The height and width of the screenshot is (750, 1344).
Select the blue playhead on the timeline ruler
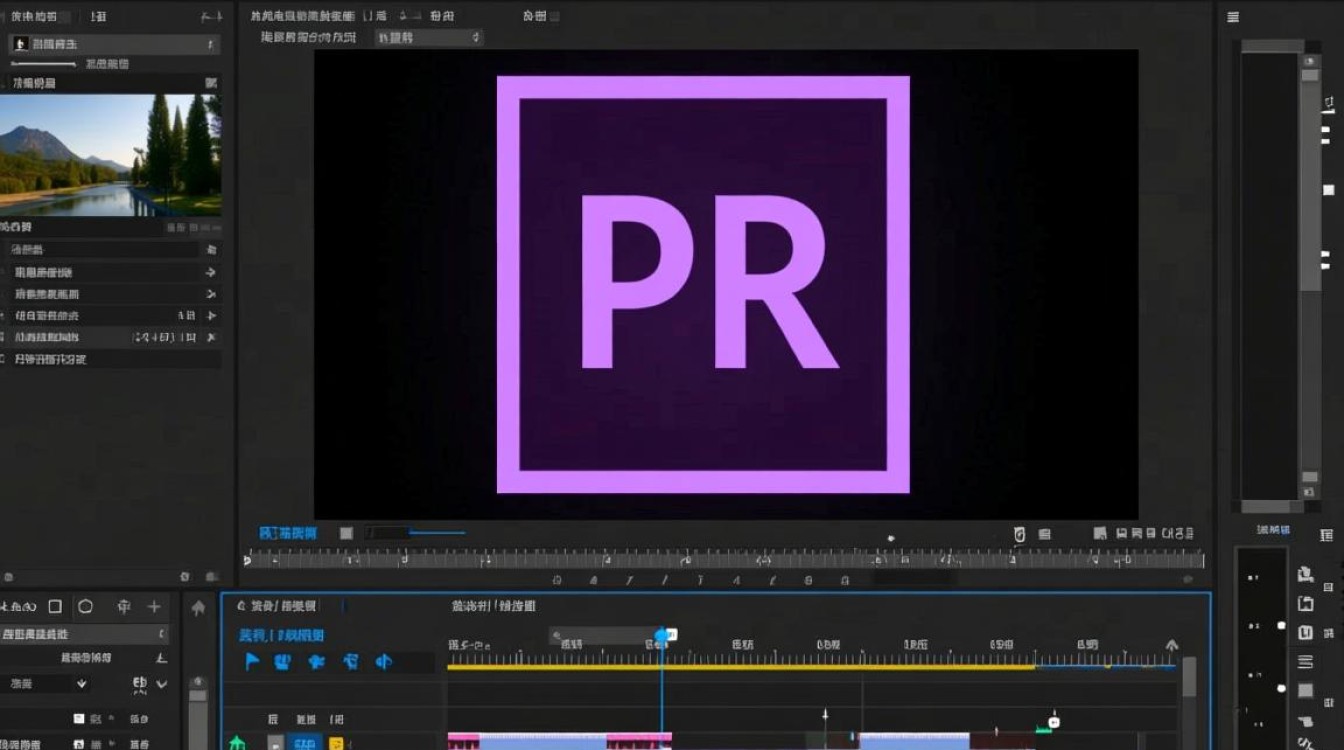point(661,635)
